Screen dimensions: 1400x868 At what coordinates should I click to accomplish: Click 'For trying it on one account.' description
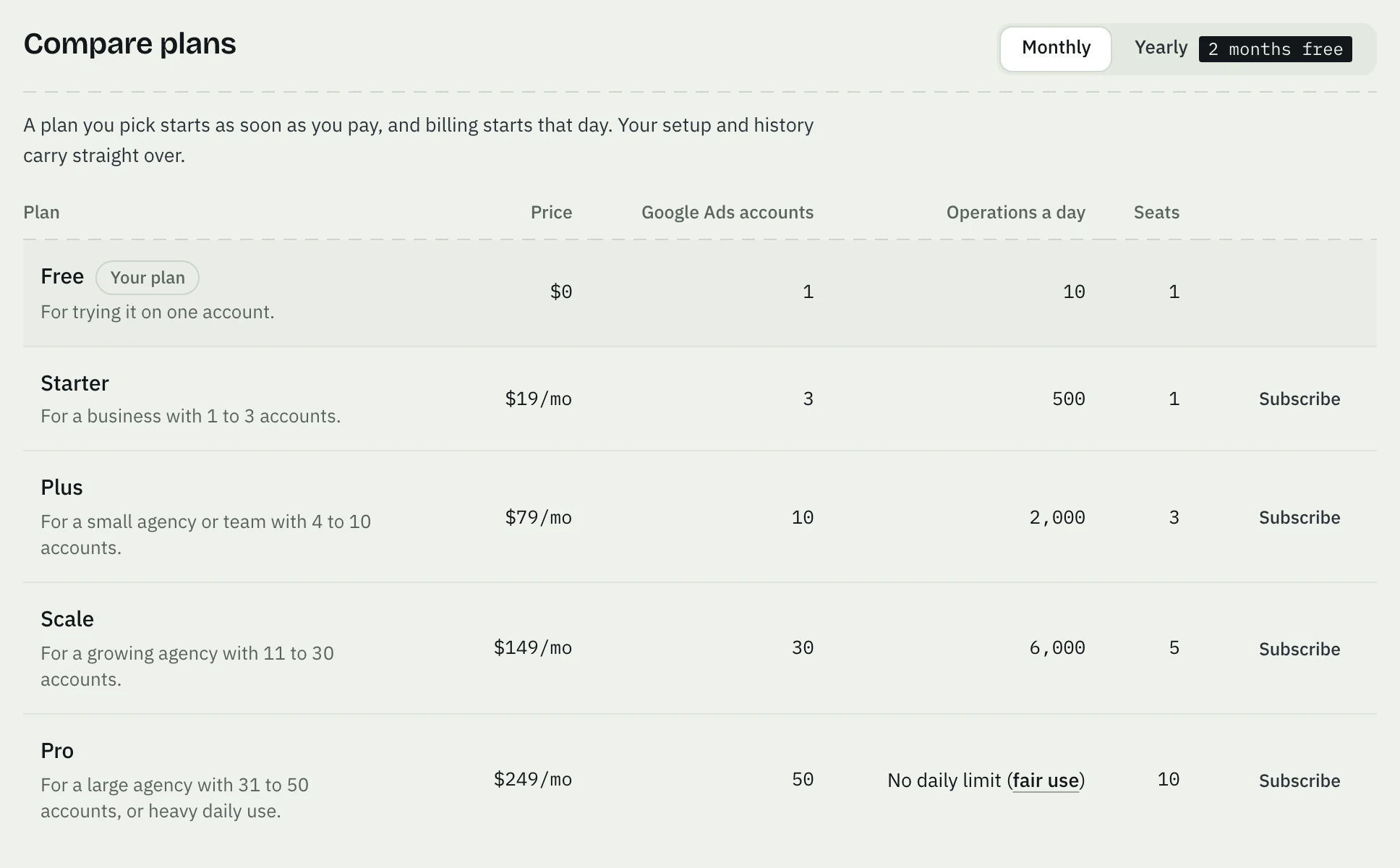(158, 312)
